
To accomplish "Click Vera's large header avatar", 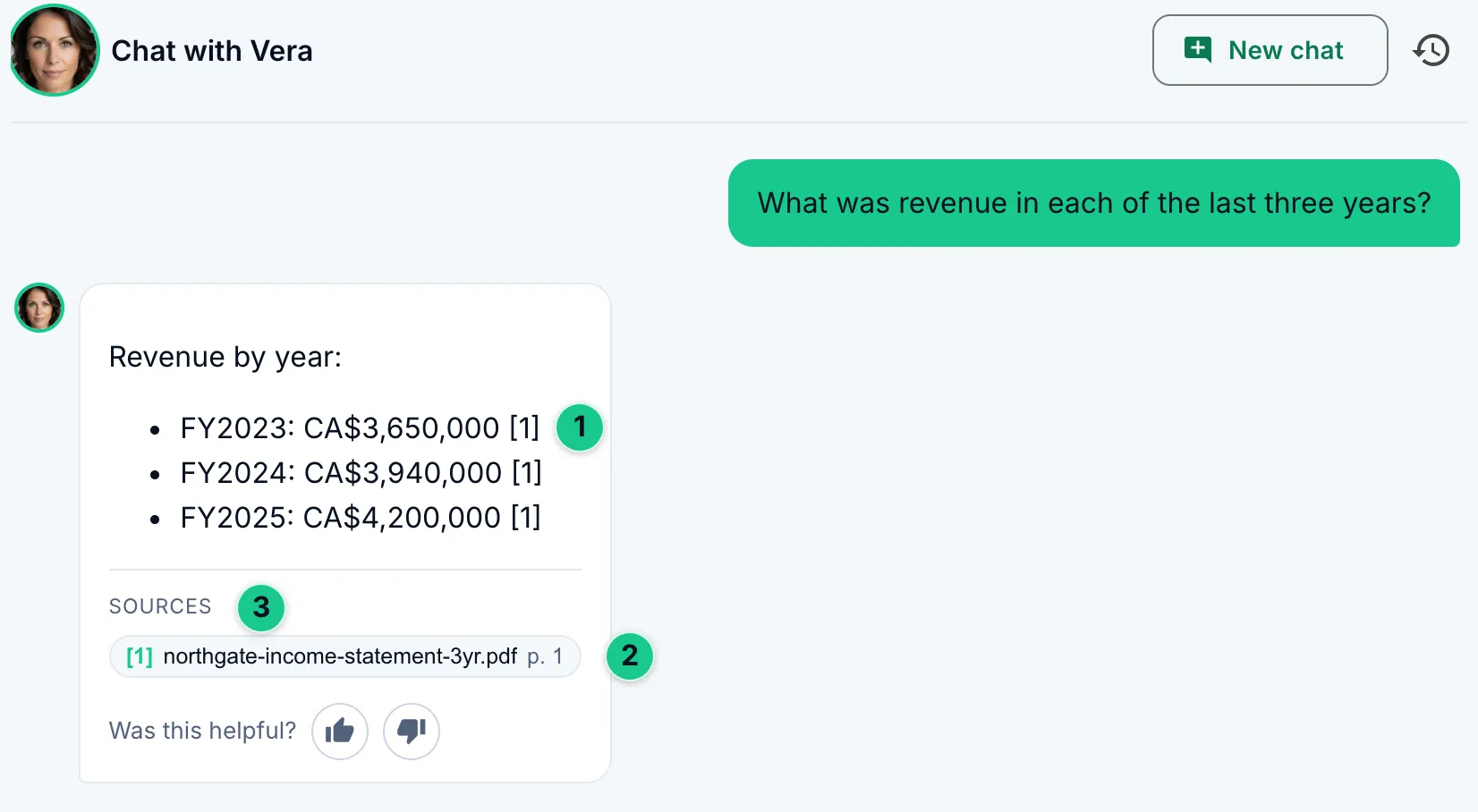I will pos(55,50).
